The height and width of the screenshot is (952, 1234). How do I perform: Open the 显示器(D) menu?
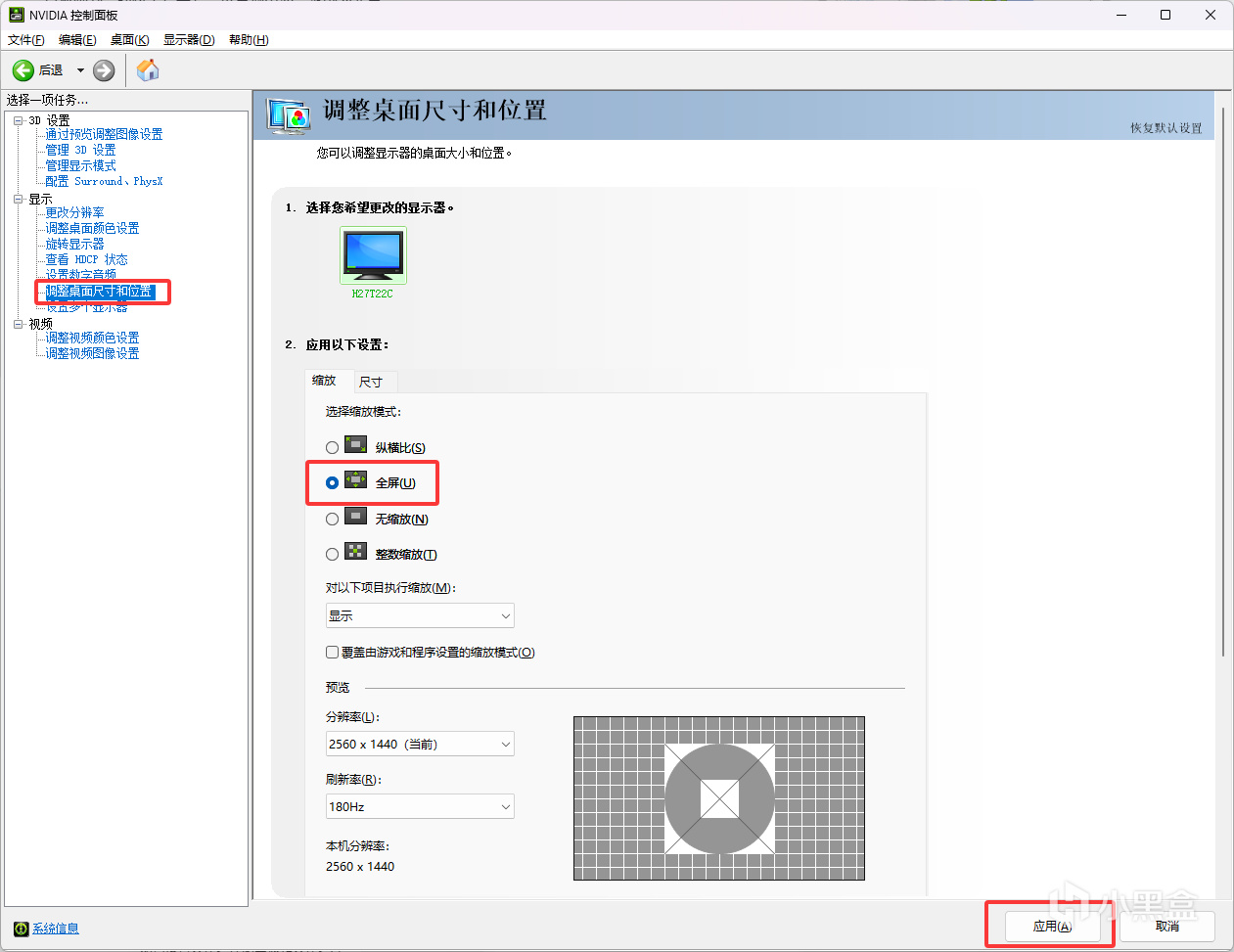point(189,40)
